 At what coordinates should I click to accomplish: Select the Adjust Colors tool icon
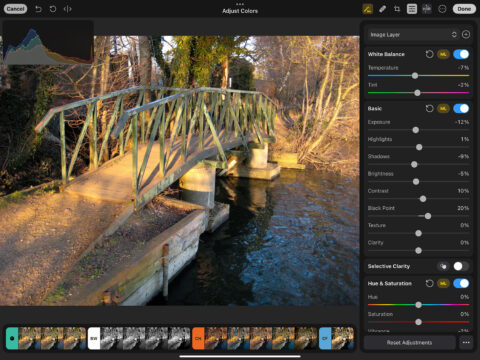(x=368, y=9)
